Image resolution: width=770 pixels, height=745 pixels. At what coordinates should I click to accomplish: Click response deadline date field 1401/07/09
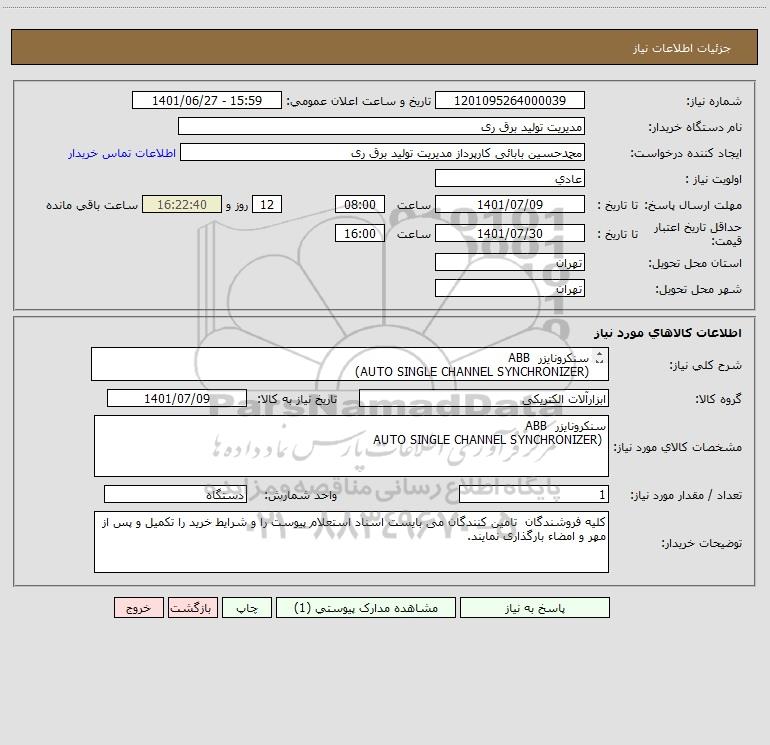tap(510, 204)
